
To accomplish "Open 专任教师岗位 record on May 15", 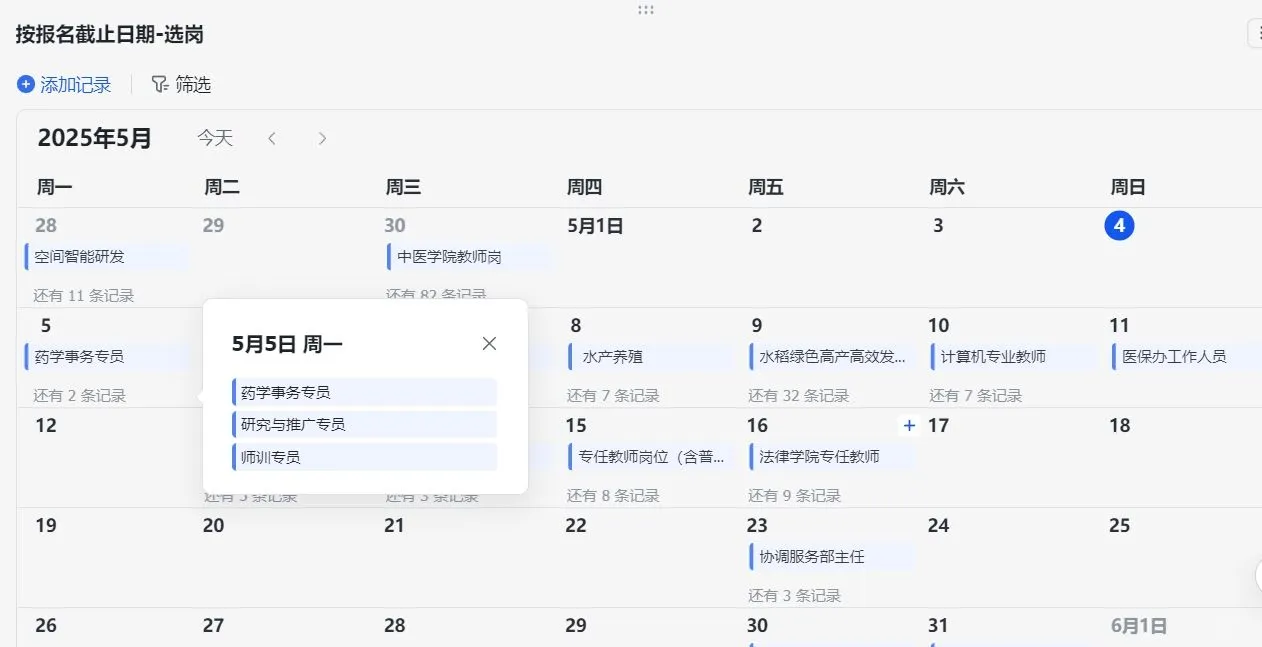I will pyautogui.click(x=650, y=457).
